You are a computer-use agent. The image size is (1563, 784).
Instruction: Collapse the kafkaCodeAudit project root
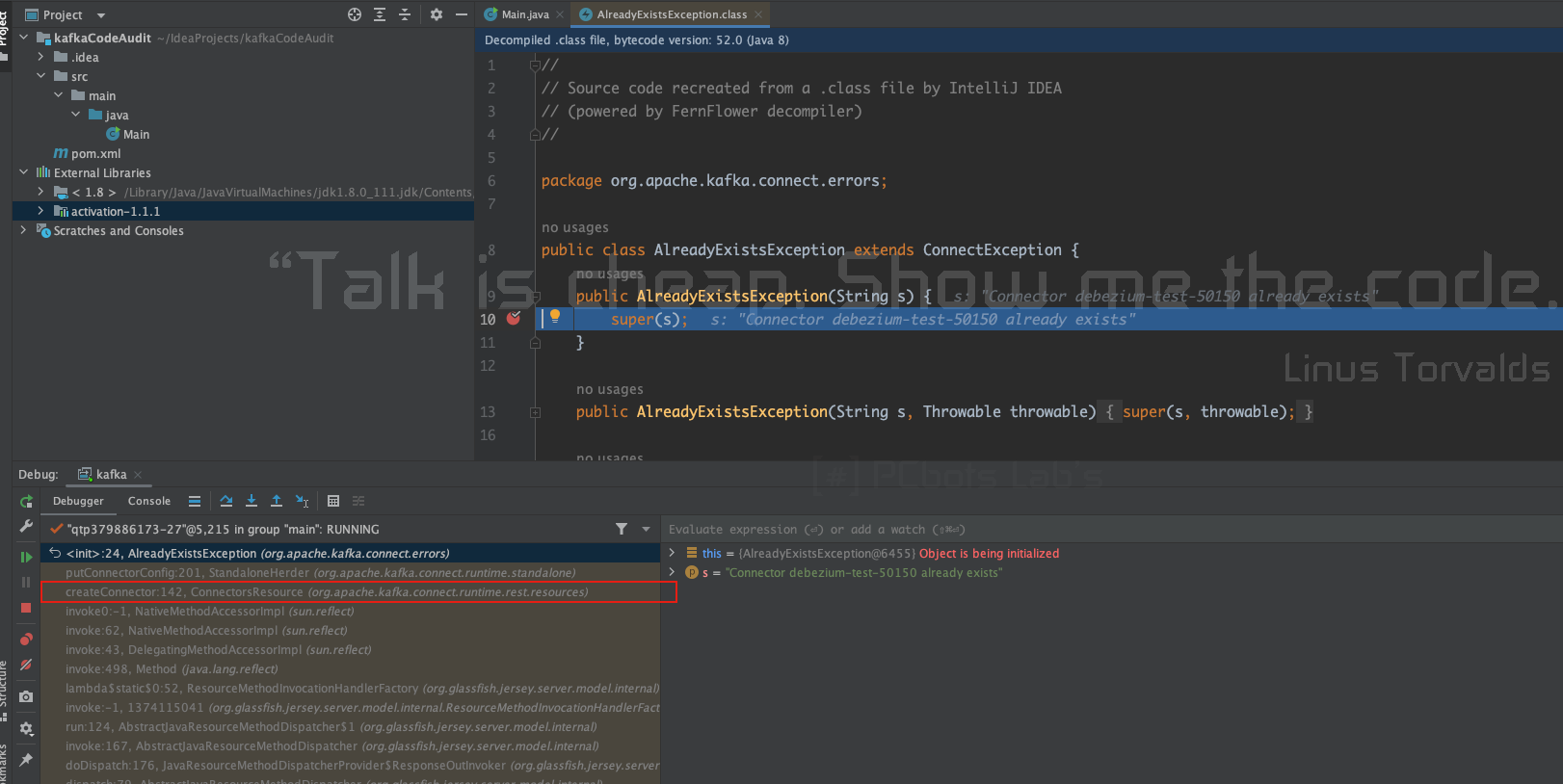[x=23, y=38]
